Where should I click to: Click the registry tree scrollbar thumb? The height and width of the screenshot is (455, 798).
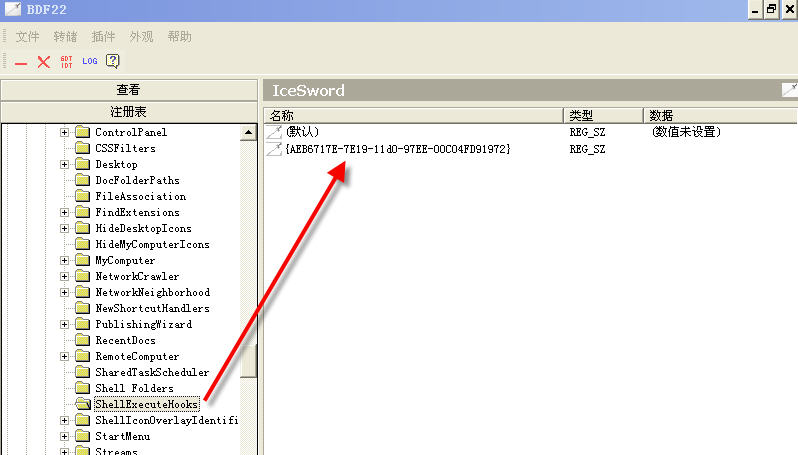coord(248,361)
